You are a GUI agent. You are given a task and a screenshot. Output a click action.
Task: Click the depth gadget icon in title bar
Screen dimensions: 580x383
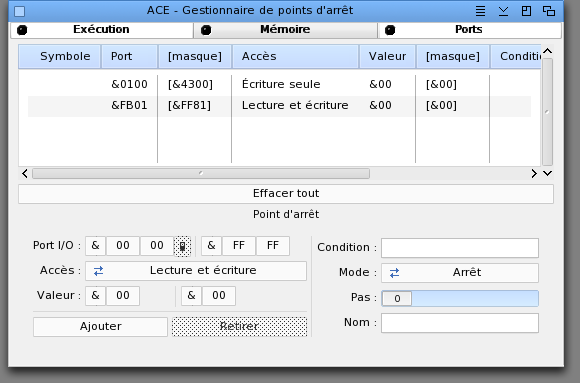tap(549, 11)
